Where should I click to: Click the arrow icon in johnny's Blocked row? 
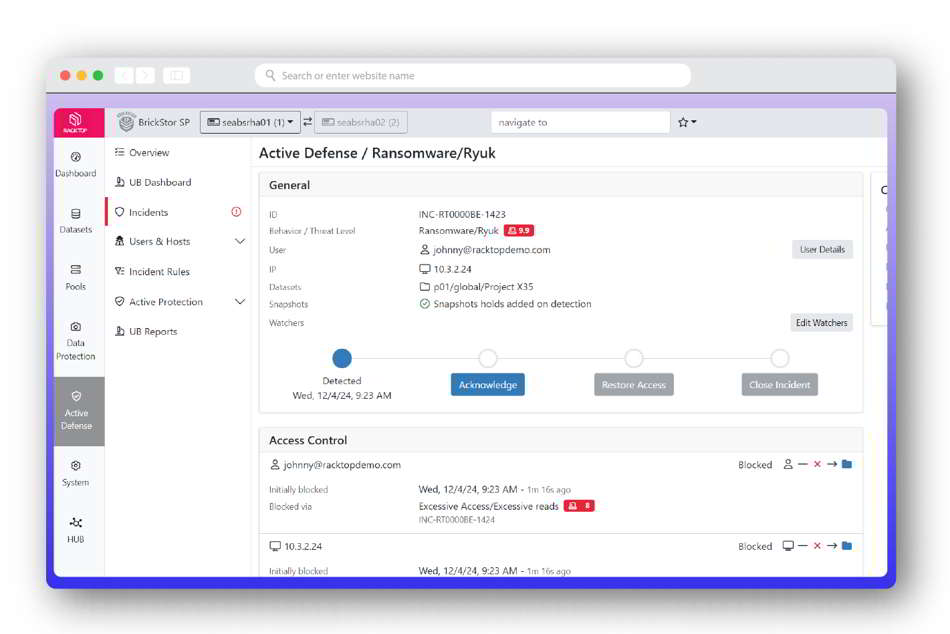[832, 465]
